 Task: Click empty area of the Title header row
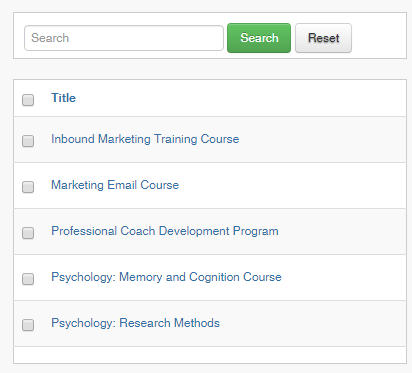pos(240,98)
